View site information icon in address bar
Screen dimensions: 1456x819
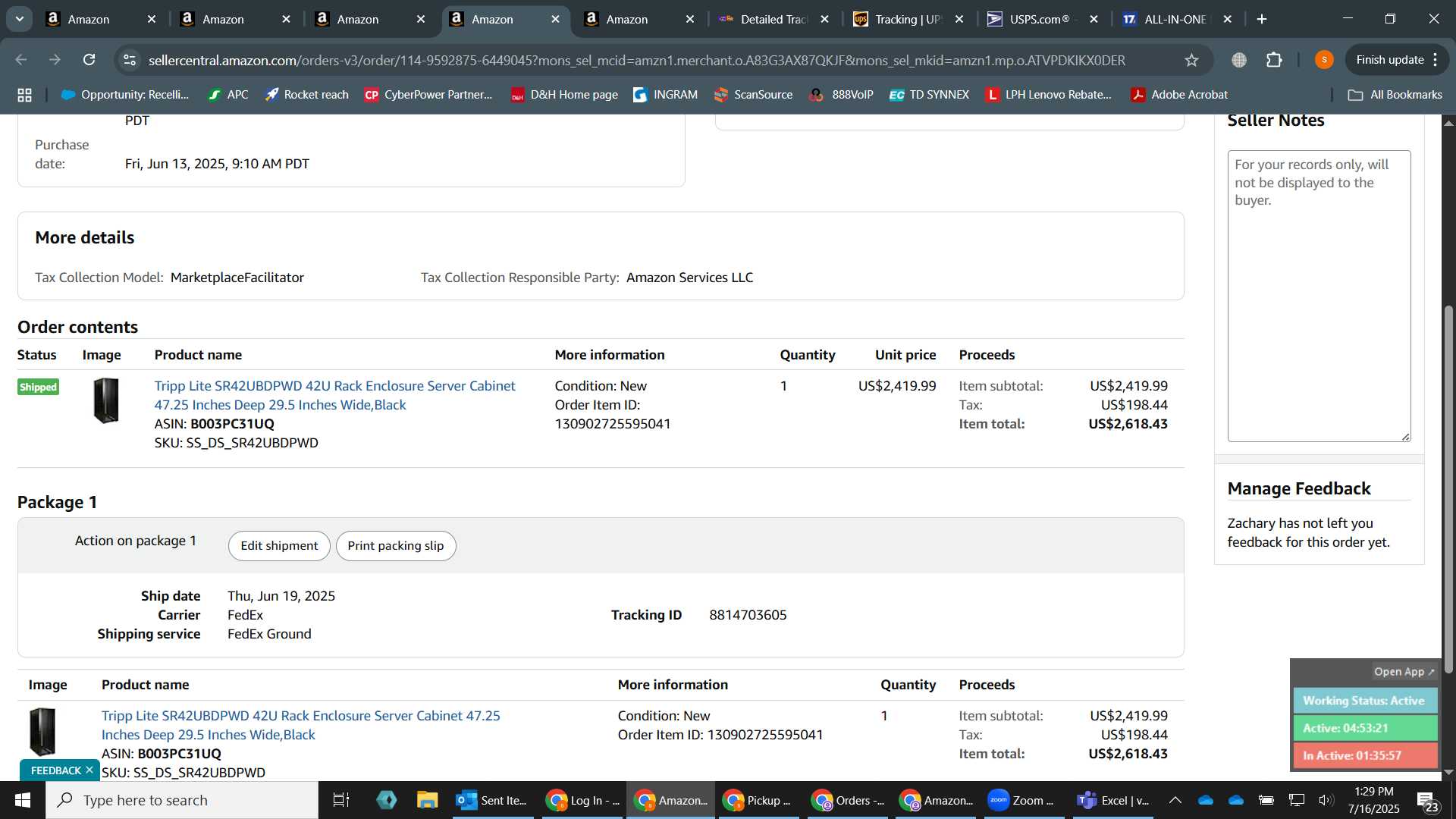[x=130, y=60]
